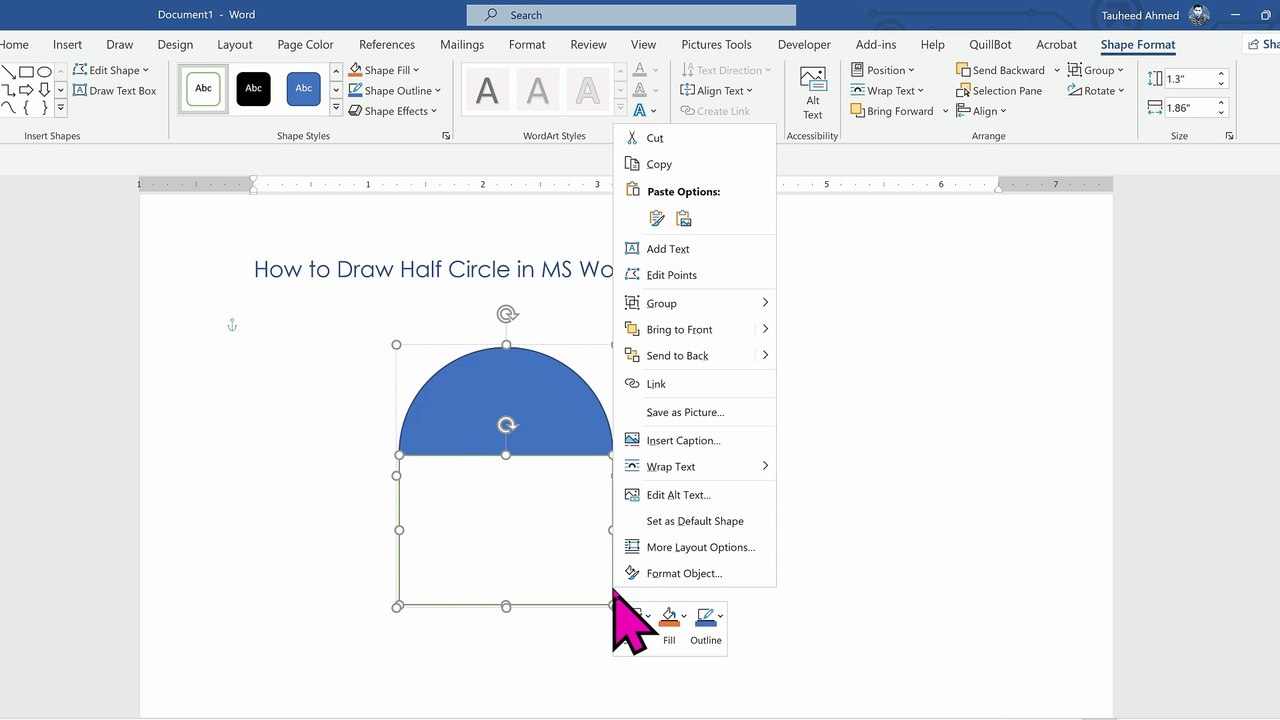Open the Selection Pane

[999, 91]
